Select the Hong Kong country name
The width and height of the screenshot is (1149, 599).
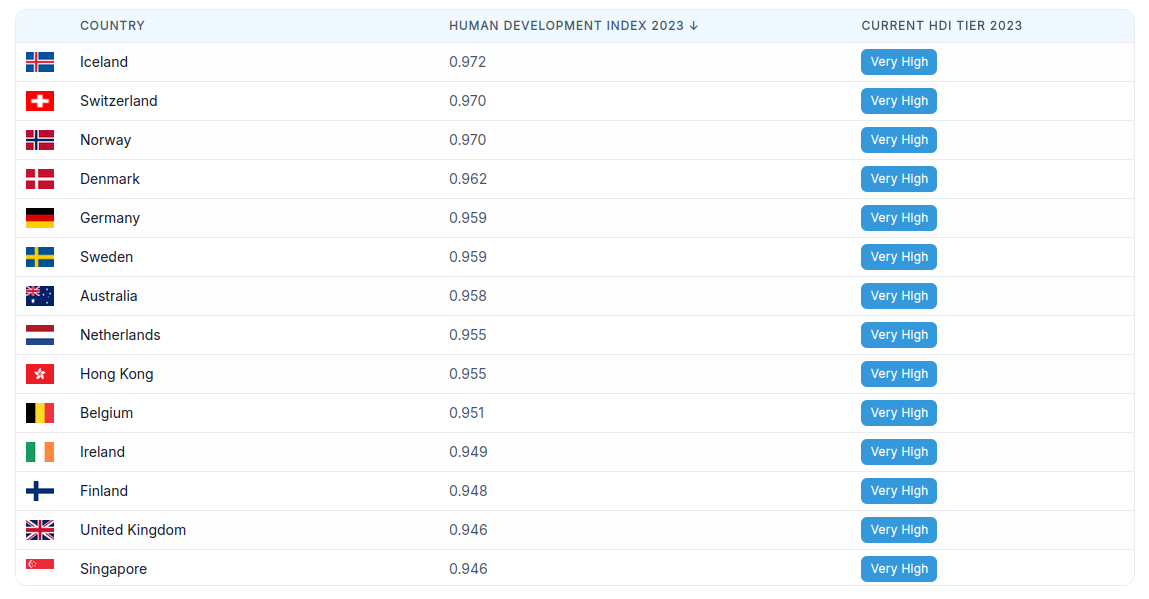click(117, 374)
